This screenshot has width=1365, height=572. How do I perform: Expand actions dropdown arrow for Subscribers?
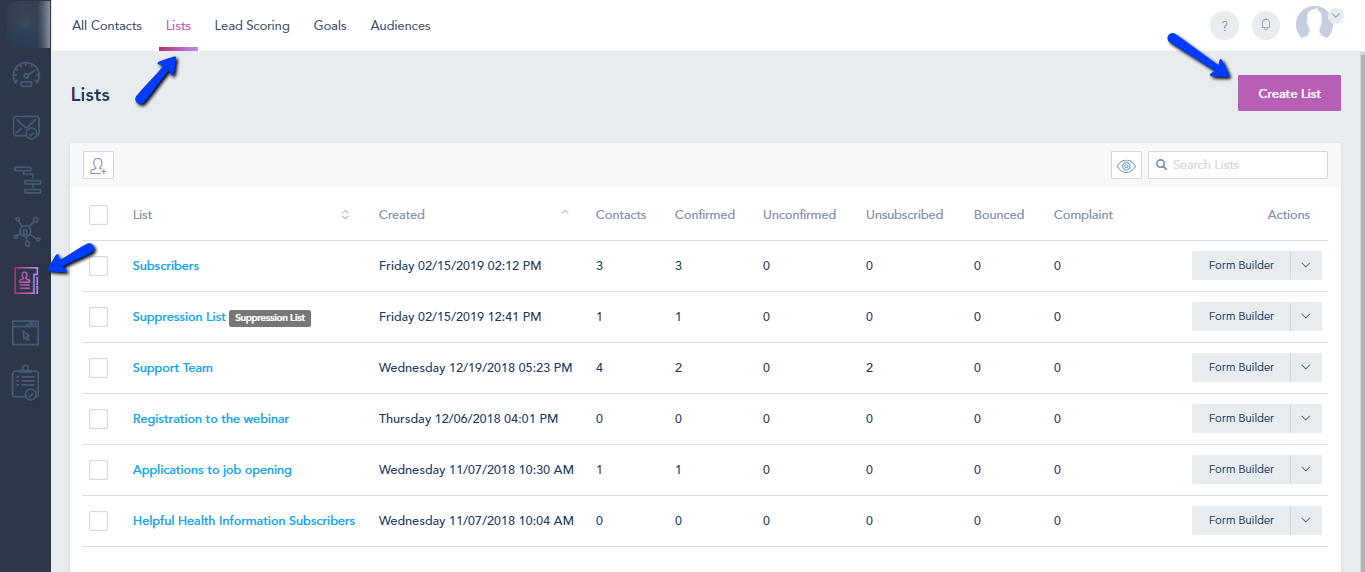[x=1306, y=266]
